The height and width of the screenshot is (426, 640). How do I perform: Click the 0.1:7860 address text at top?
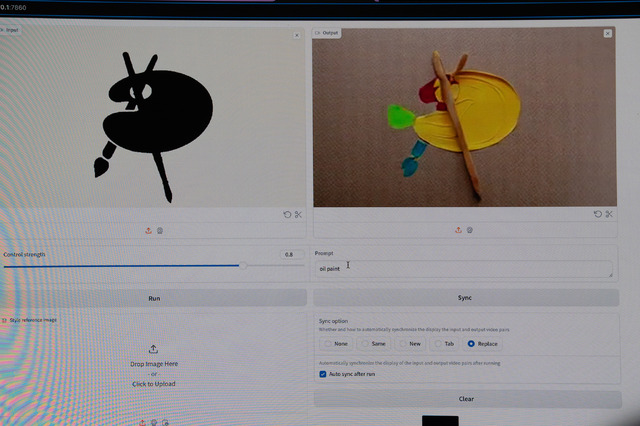[x=13, y=7]
